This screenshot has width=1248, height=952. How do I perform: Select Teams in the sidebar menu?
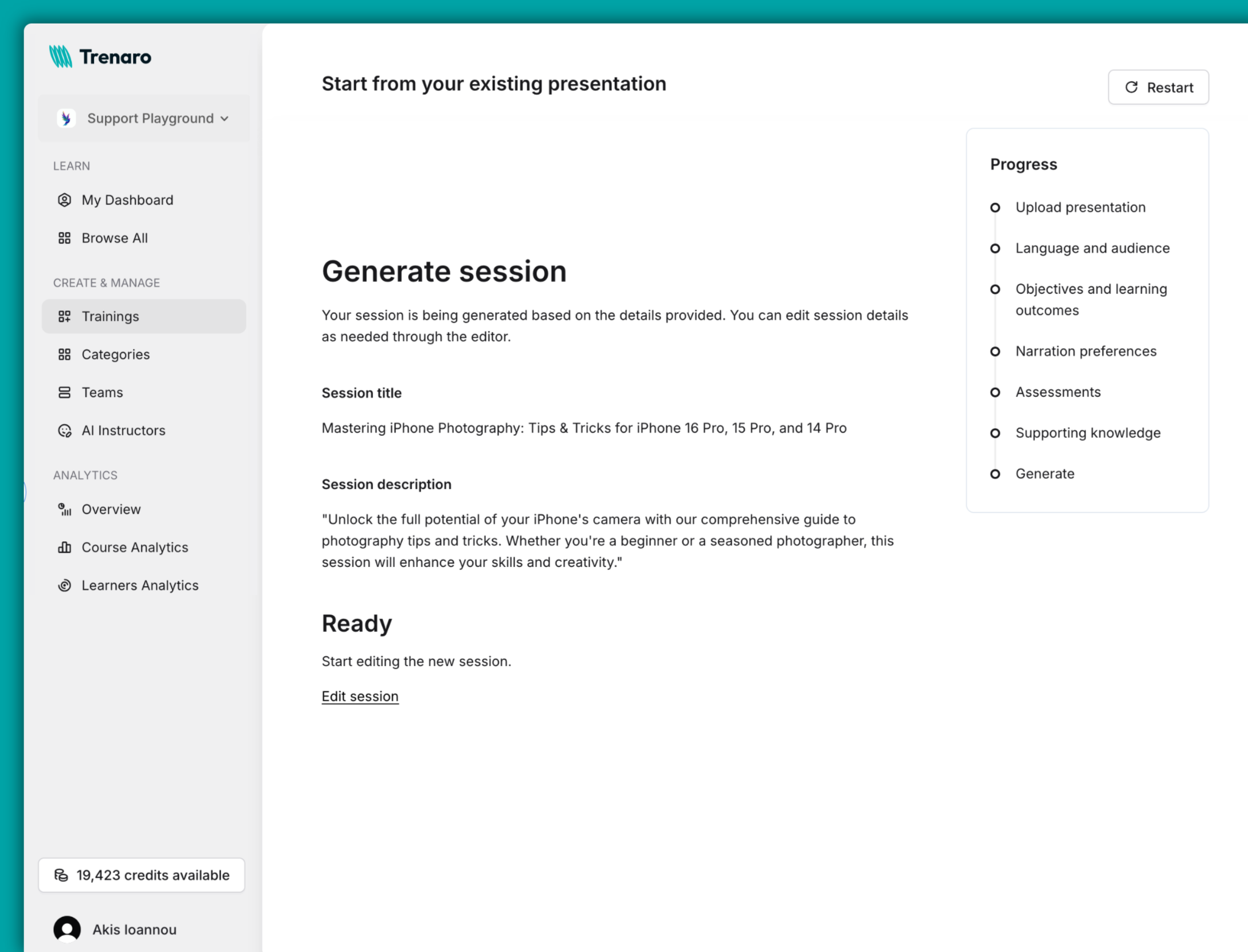102,392
